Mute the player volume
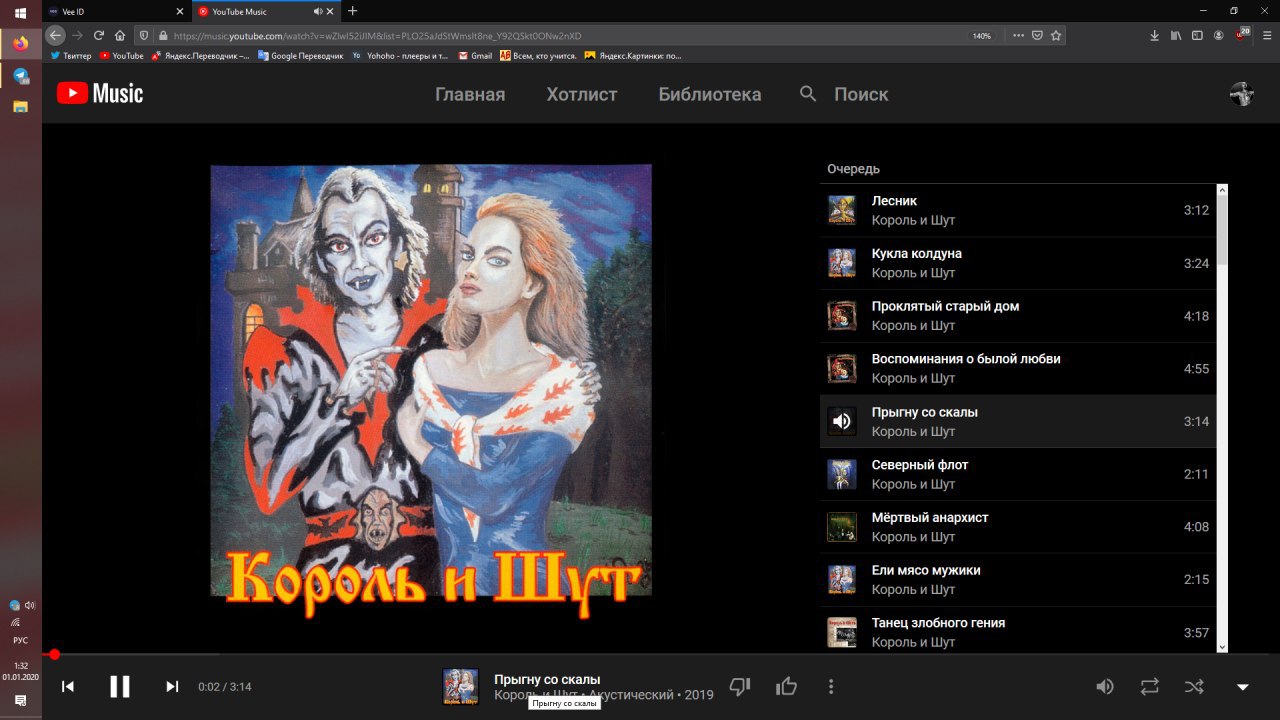The width and height of the screenshot is (1280, 720). [1105, 686]
